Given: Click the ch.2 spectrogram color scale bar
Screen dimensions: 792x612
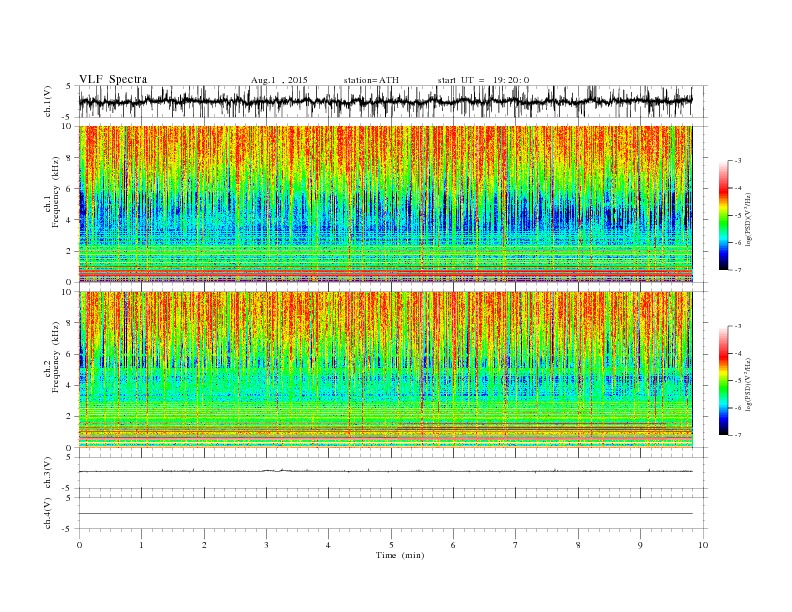Looking at the screenshot, I should (x=723, y=381).
